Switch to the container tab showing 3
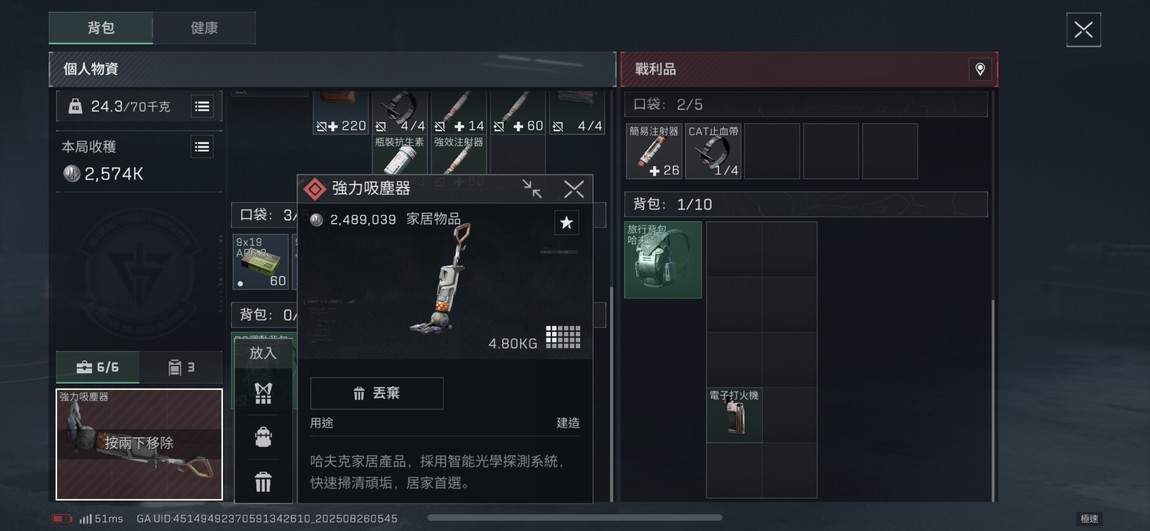 click(181, 367)
